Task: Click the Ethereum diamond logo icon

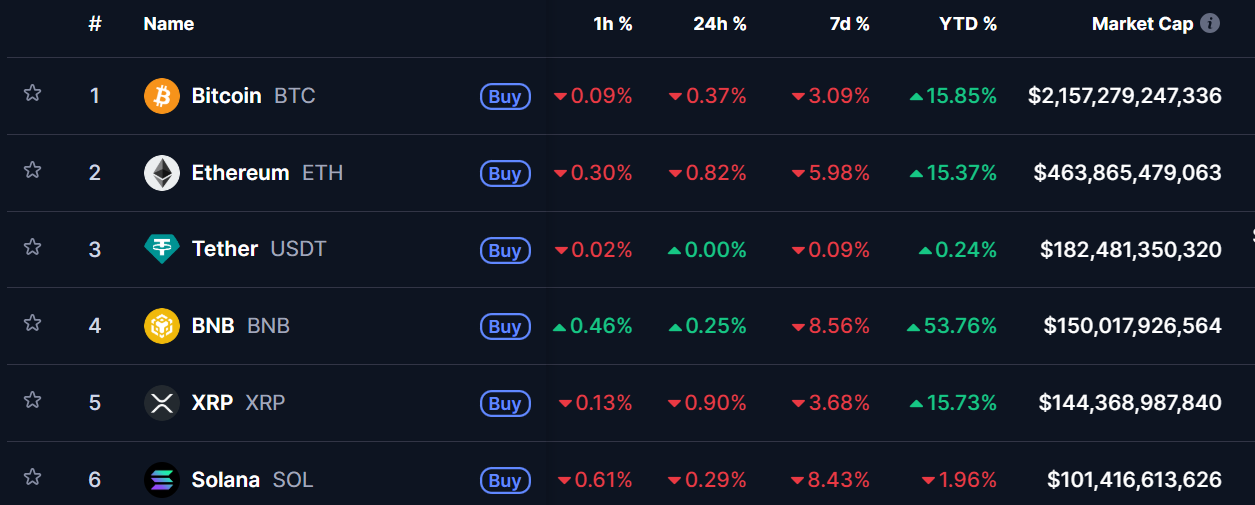Action: [x=162, y=173]
